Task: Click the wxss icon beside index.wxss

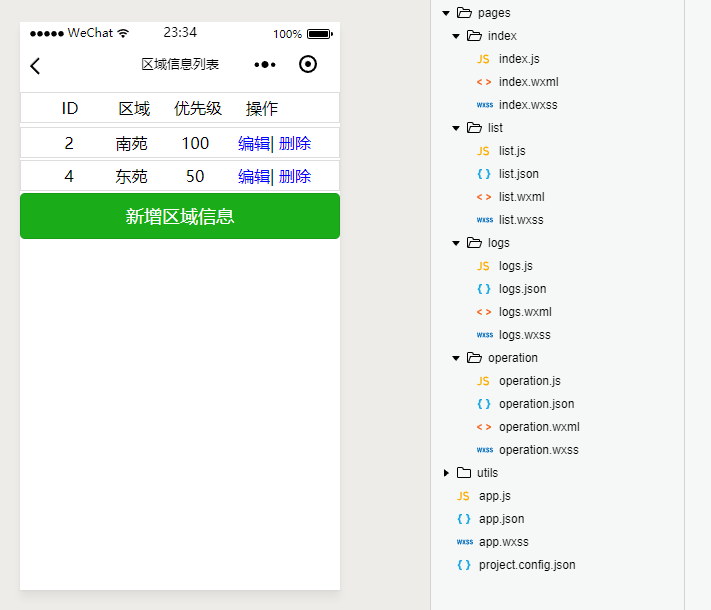Action: click(485, 105)
